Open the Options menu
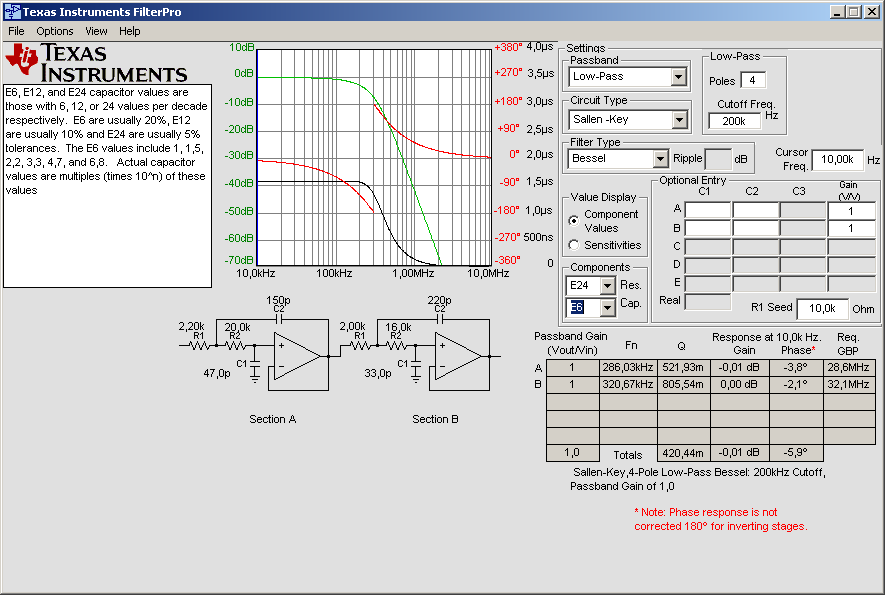Image resolution: width=885 pixels, height=595 pixels. pos(55,31)
